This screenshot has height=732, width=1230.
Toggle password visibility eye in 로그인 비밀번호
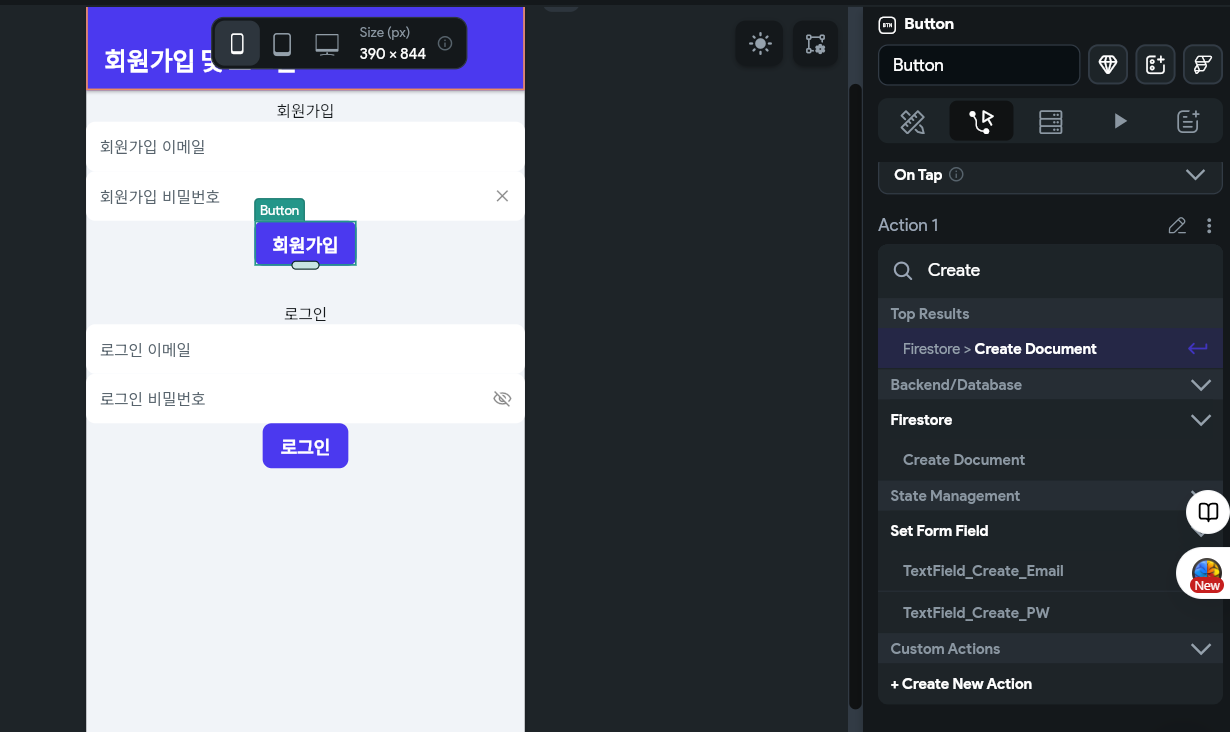[x=502, y=399]
